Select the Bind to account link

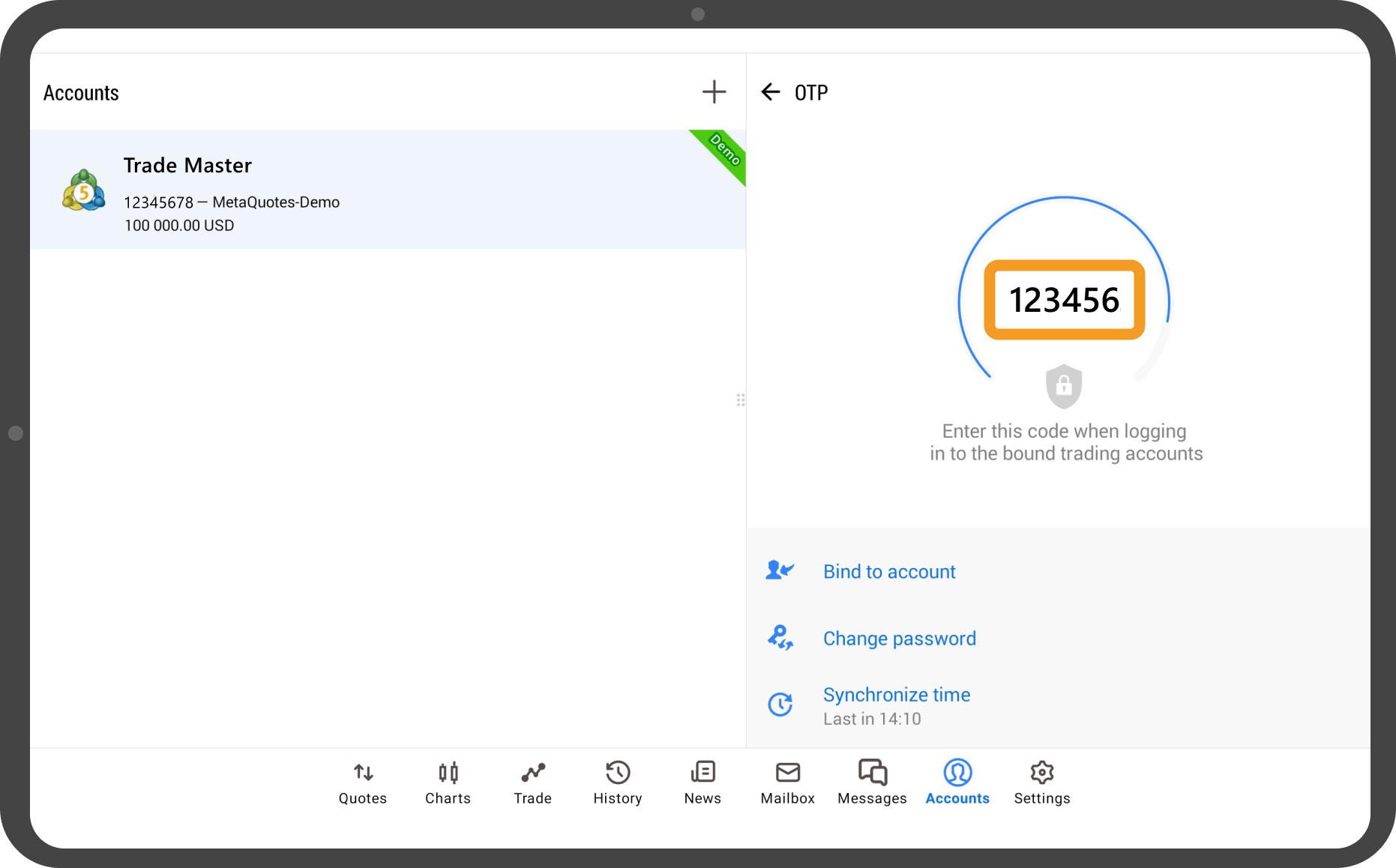(889, 572)
